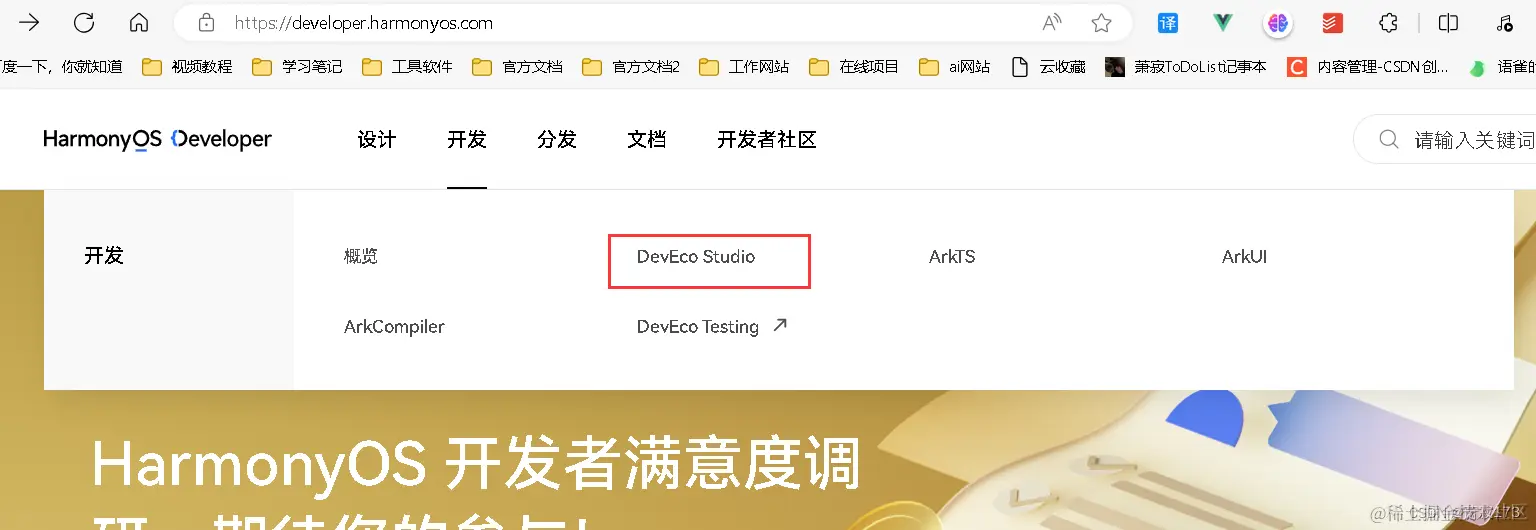
Task: Open the 萧寂ToDoList记事本 bookmark
Action: pos(1186,67)
